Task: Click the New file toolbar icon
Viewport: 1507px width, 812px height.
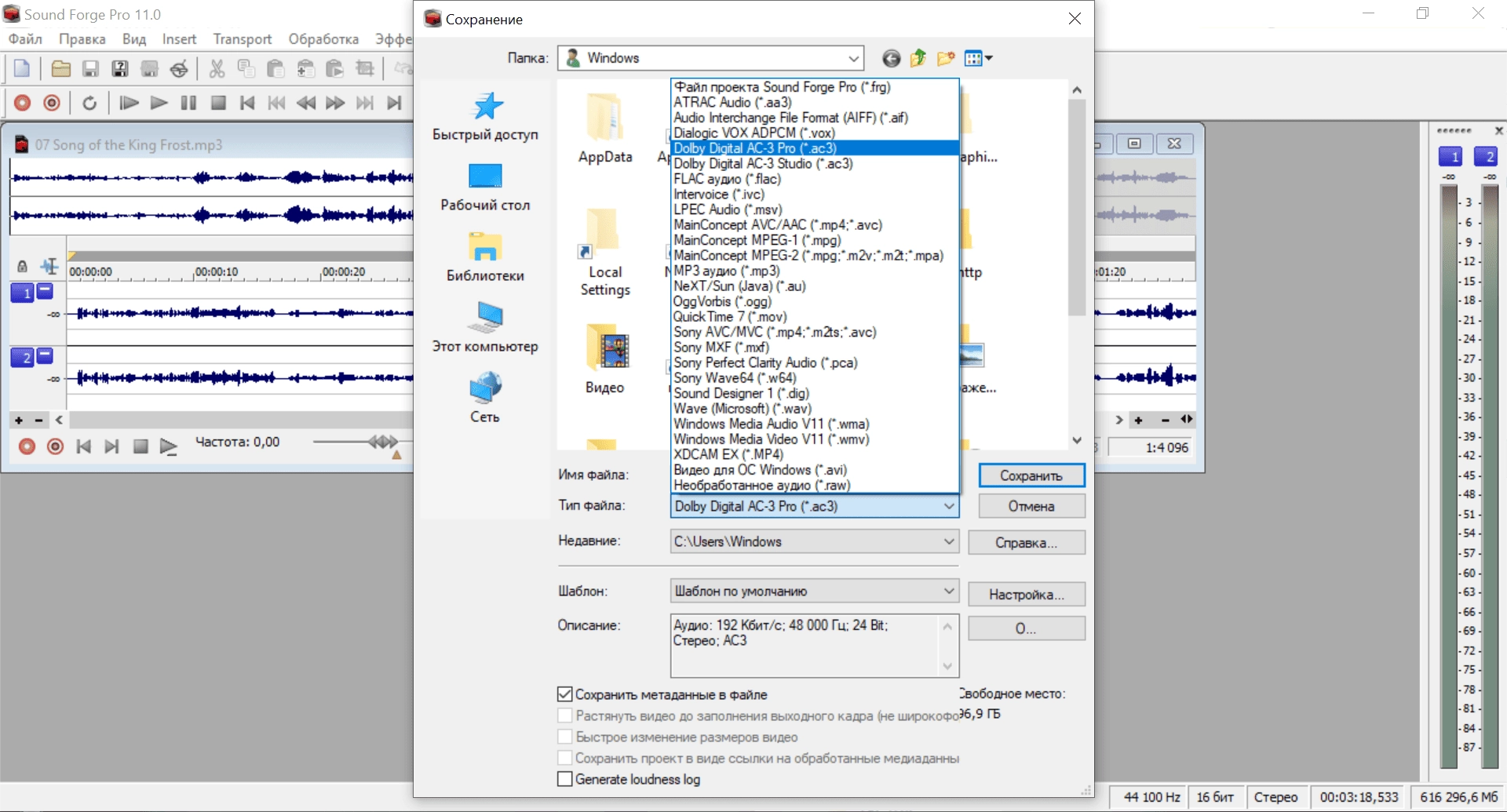Action: 22,69
